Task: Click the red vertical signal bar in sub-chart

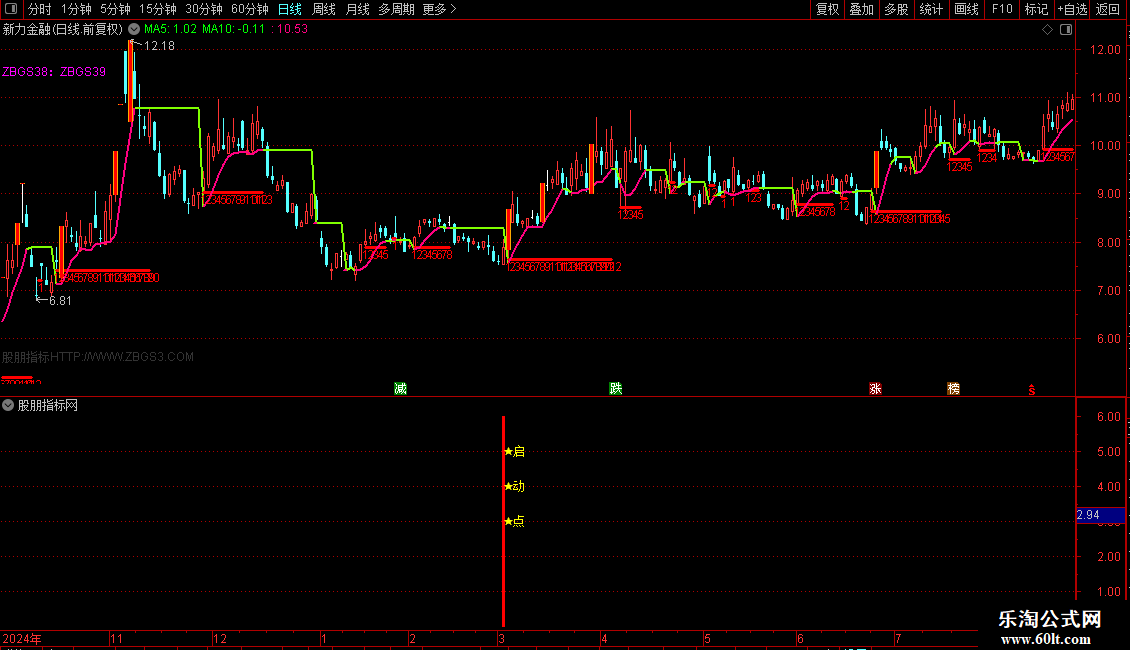Action: [x=503, y=521]
